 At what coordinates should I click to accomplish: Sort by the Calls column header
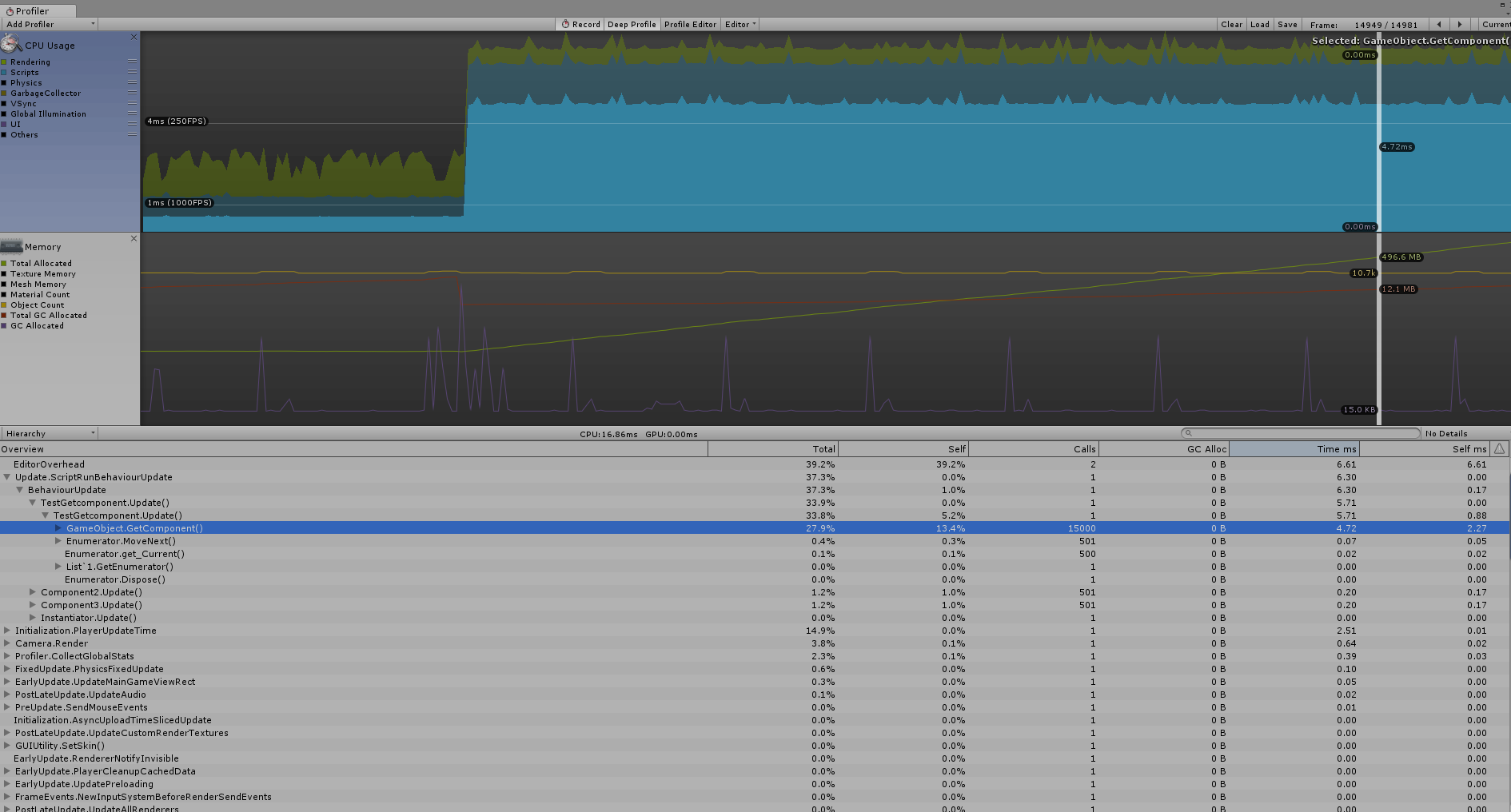pos(1033,449)
